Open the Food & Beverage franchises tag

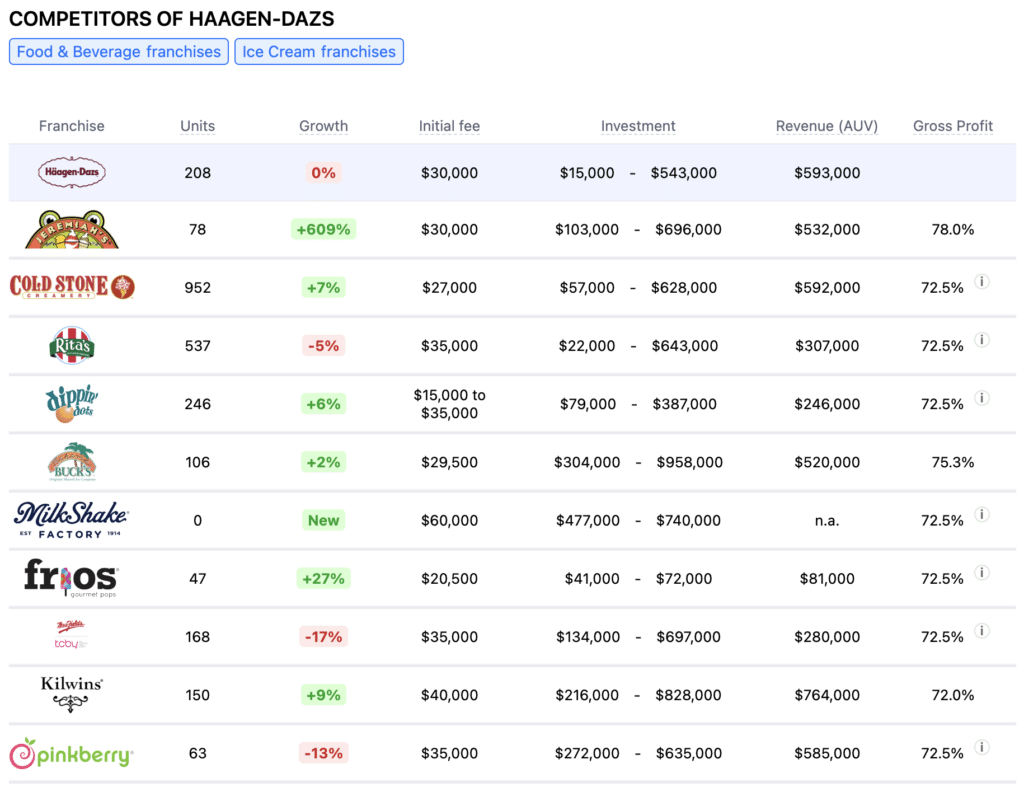pos(119,52)
